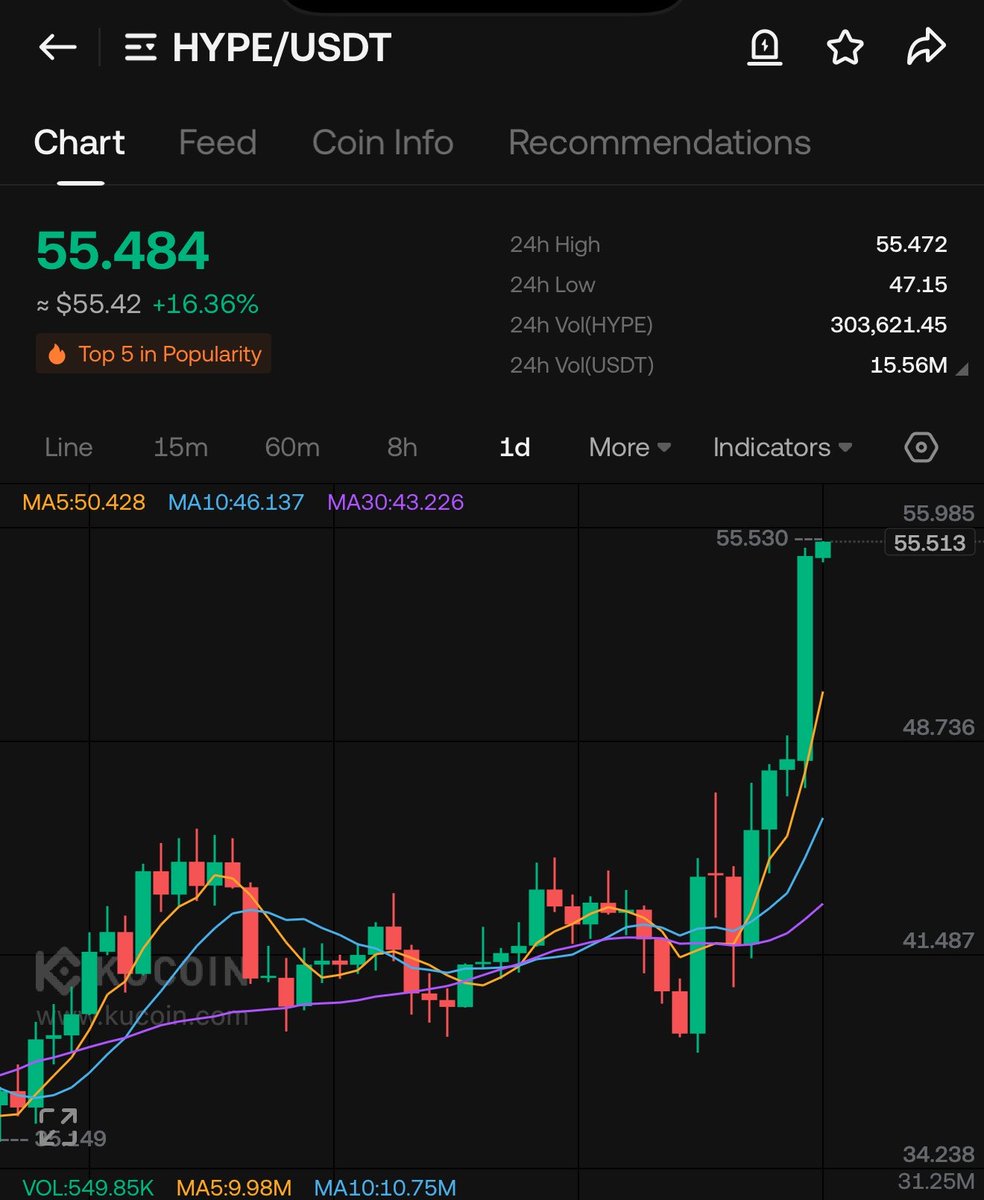This screenshot has height=1200, width=984.
Task: Select the 60m timeframe
Action: coord(292,447)
